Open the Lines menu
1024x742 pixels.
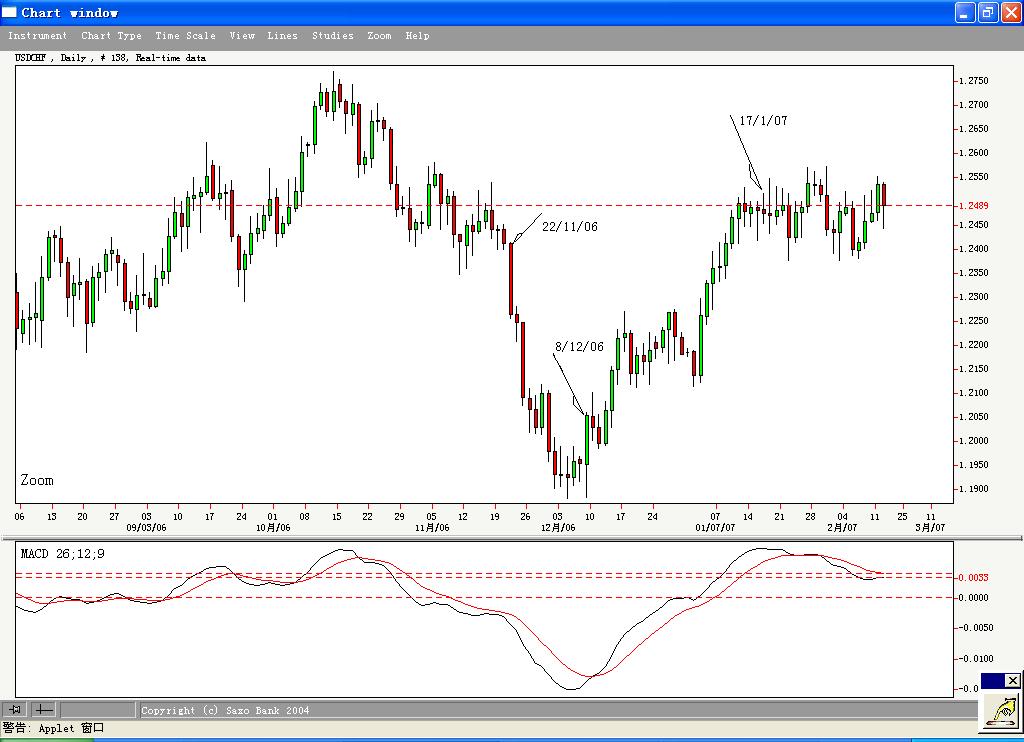pyautogui.click(x=282, y=36)
